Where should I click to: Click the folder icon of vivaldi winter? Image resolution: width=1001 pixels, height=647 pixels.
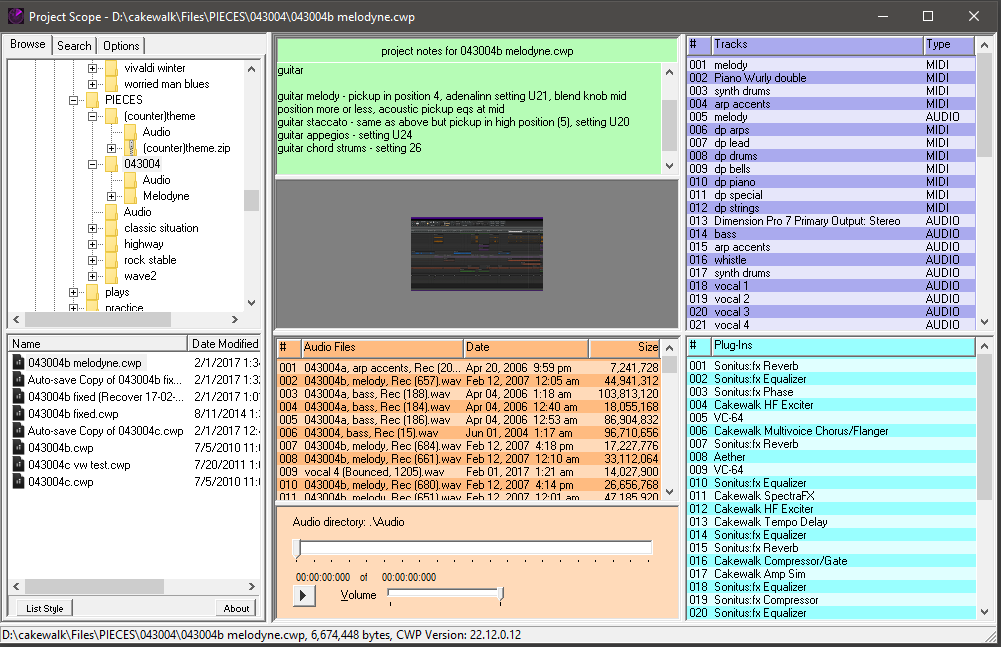click(x=111, y=68)
